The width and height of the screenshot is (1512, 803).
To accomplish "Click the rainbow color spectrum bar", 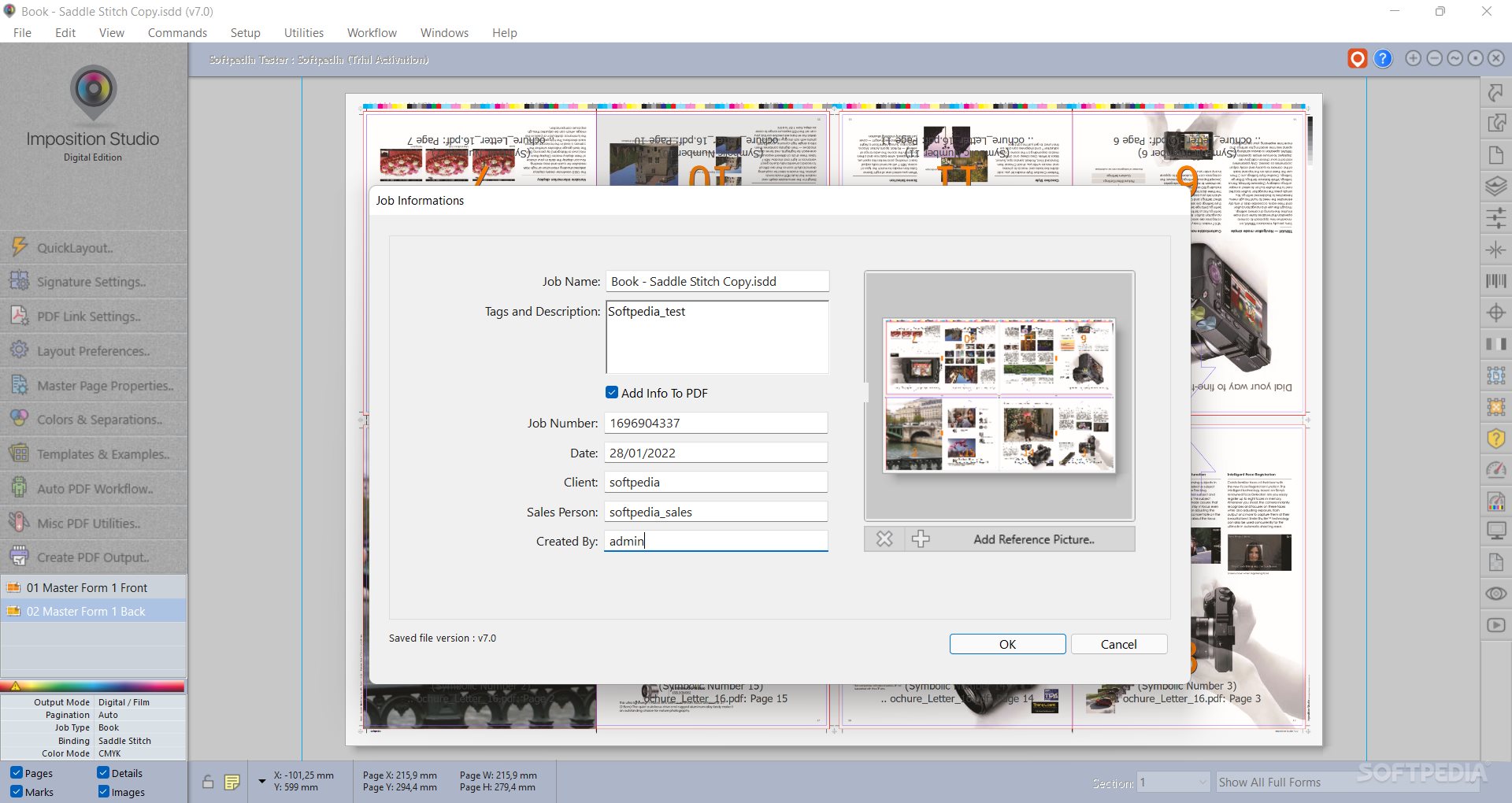I will tap(93, 686).
